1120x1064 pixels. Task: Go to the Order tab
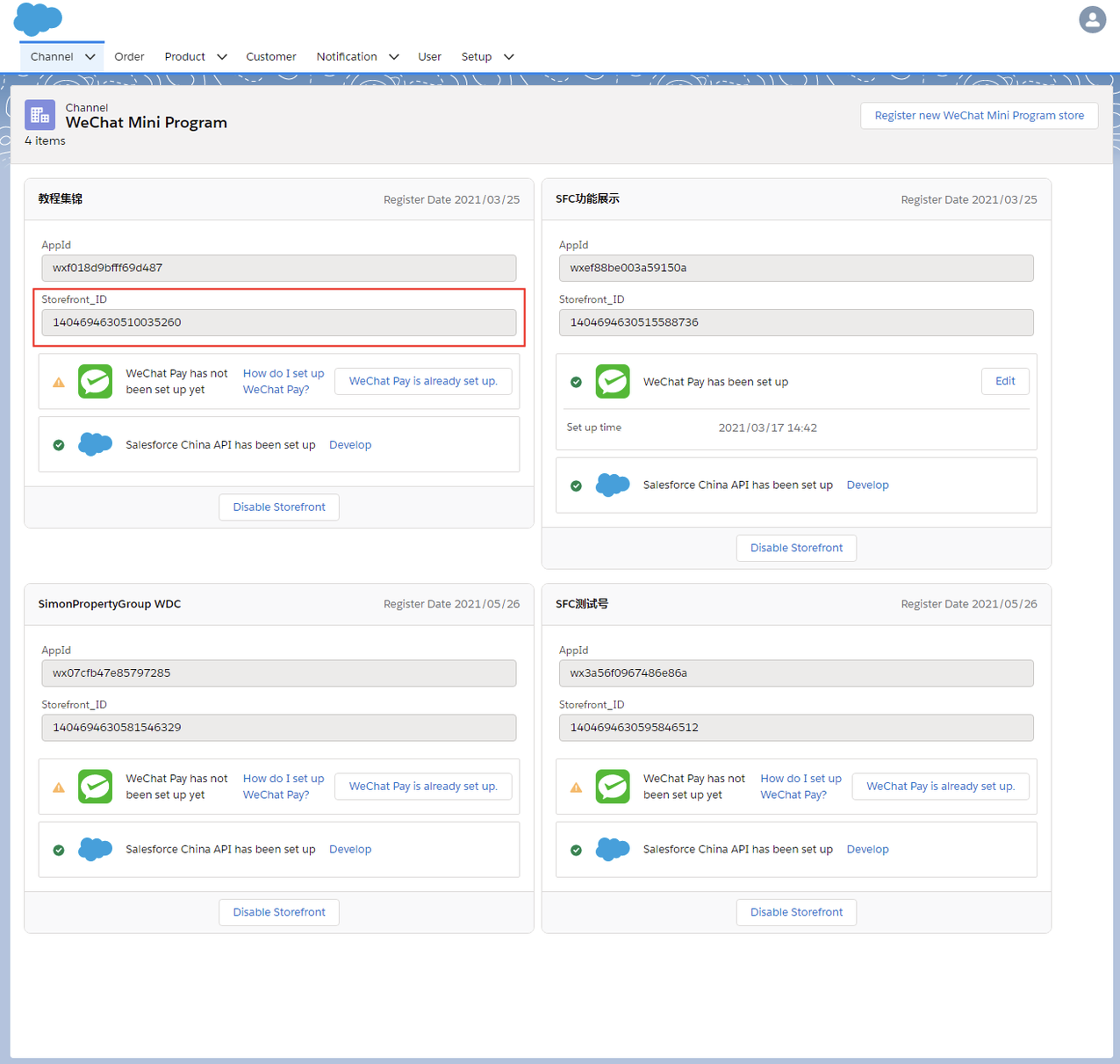coord(129,57)
